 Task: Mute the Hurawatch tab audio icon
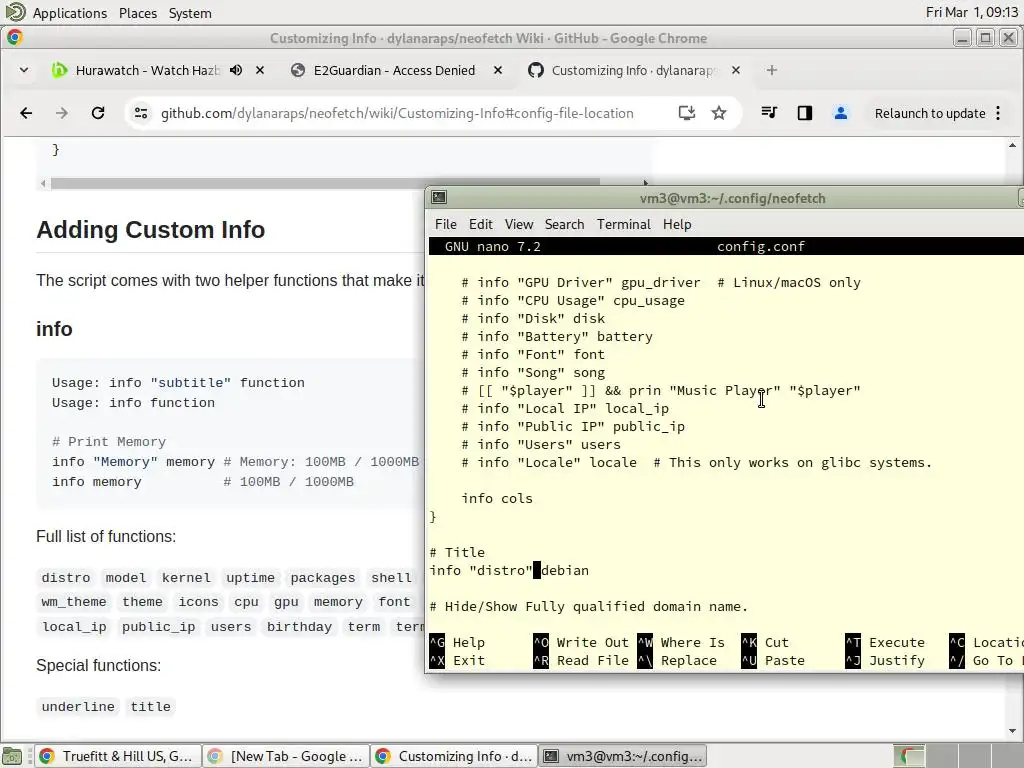[236, 70]
